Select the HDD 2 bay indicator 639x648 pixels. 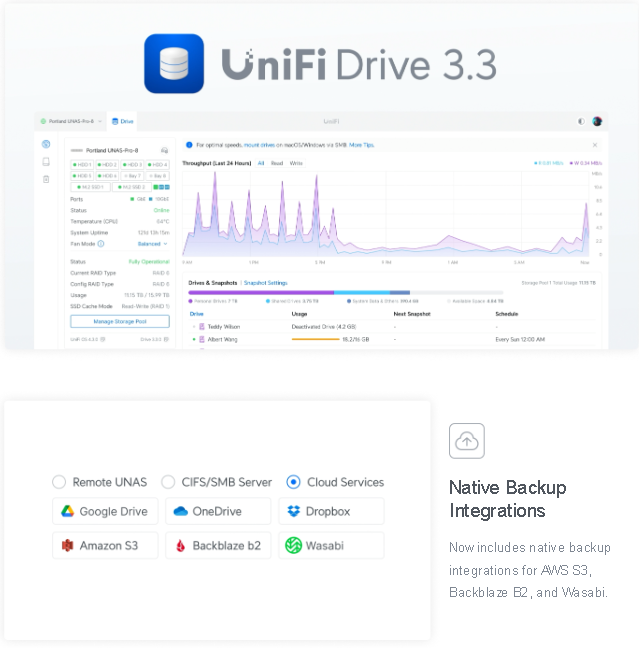(x=107, y=164)
